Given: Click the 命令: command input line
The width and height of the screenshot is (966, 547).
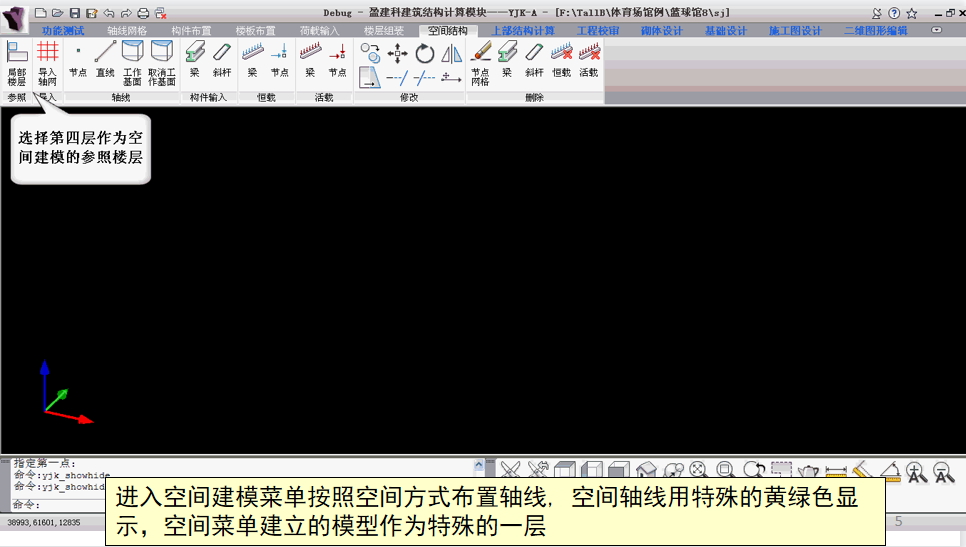Looking at the screenshot, I should point(59,504).
